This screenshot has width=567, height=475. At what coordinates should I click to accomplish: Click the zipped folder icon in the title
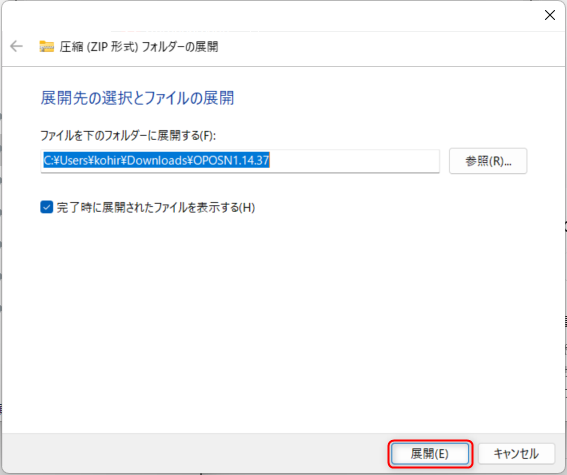click(47, 46)
